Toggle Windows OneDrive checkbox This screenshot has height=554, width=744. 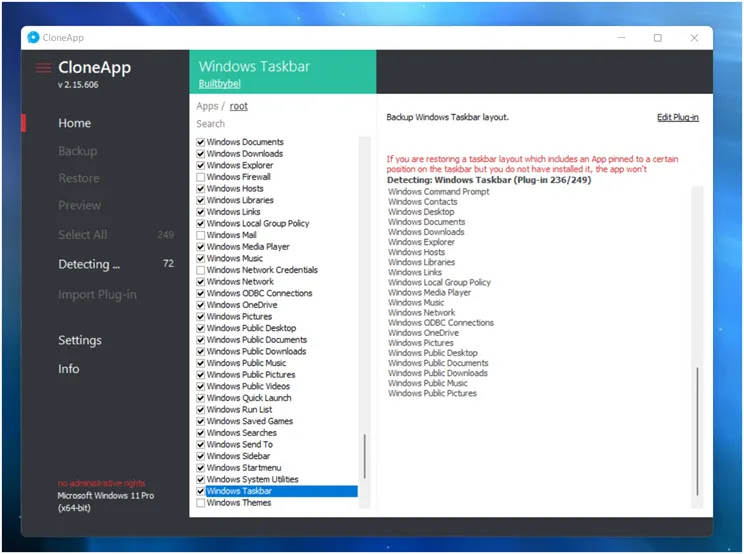pyautogui.click(x=201, y=305)
